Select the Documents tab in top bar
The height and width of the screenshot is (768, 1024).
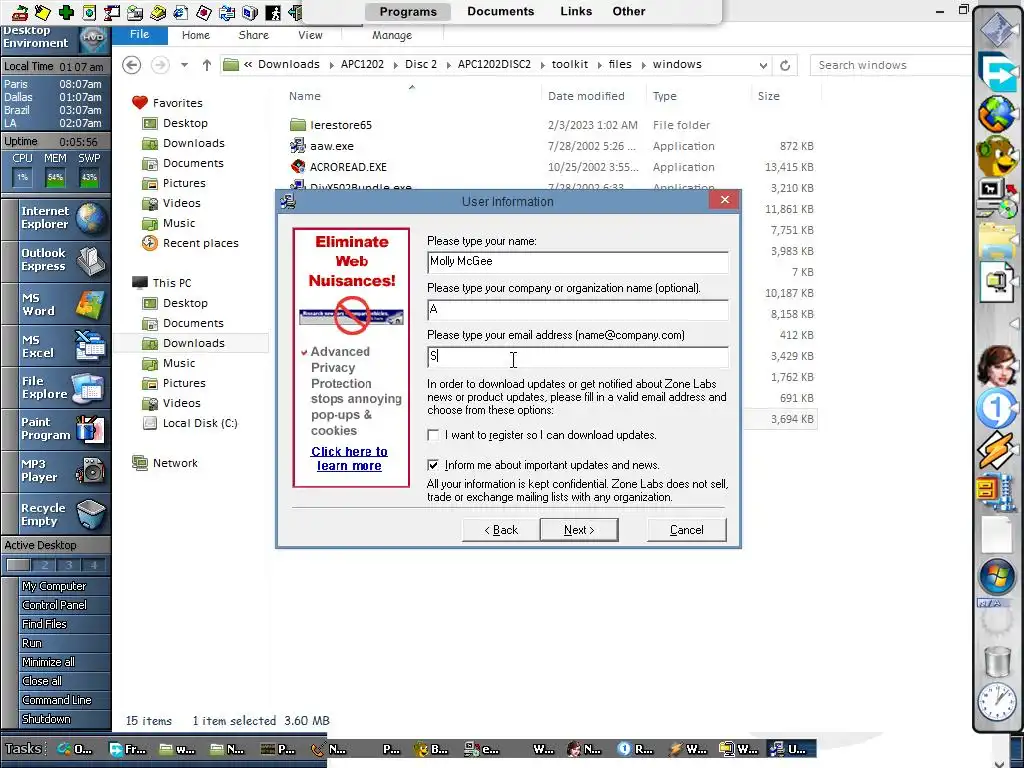(500, 11)
